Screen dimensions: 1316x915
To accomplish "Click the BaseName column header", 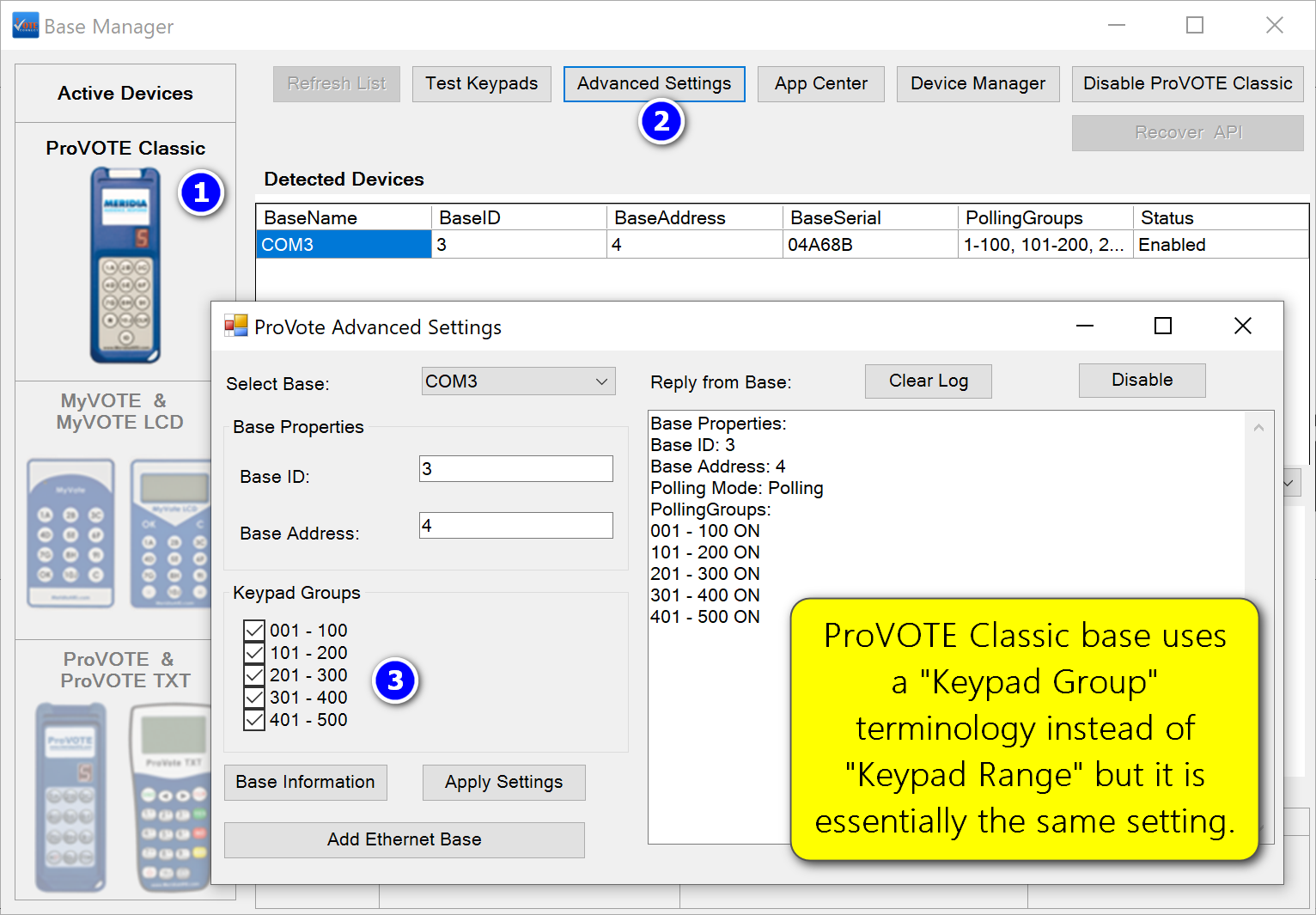I will point(344,217).
